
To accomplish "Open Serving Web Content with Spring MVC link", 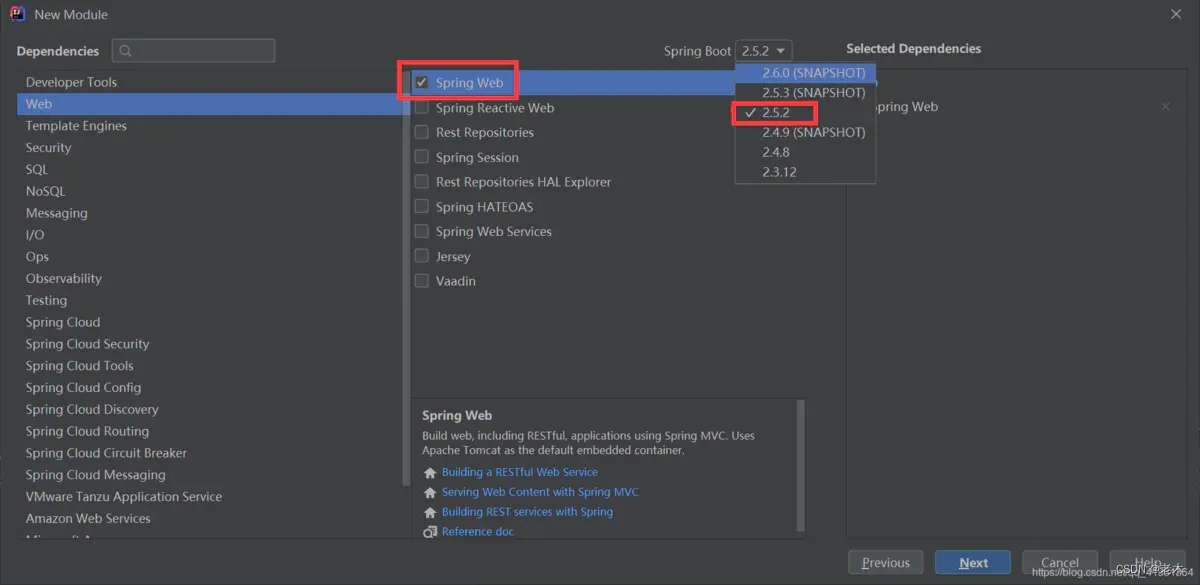I will click(540, 492).
